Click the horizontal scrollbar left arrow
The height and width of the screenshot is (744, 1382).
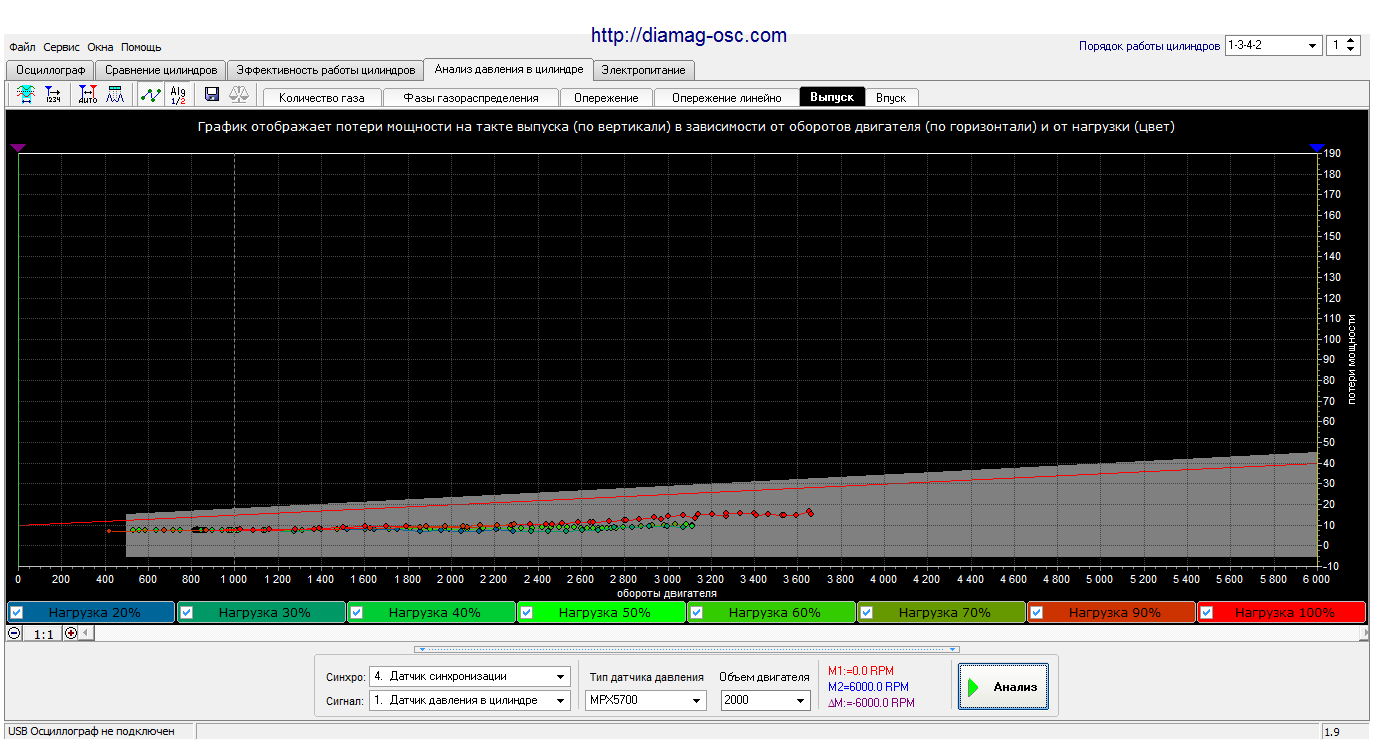pyautogui.click(x=86, y=633)
